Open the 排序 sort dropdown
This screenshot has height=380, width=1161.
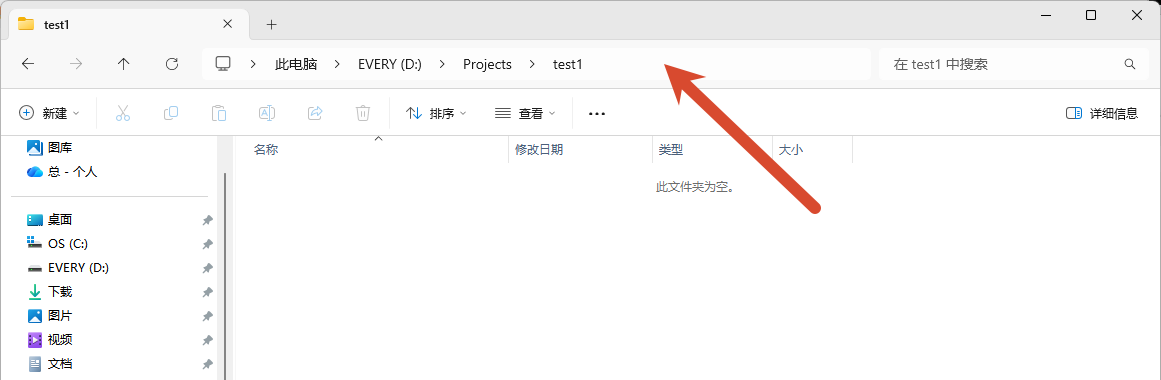(x=436, y=113)
